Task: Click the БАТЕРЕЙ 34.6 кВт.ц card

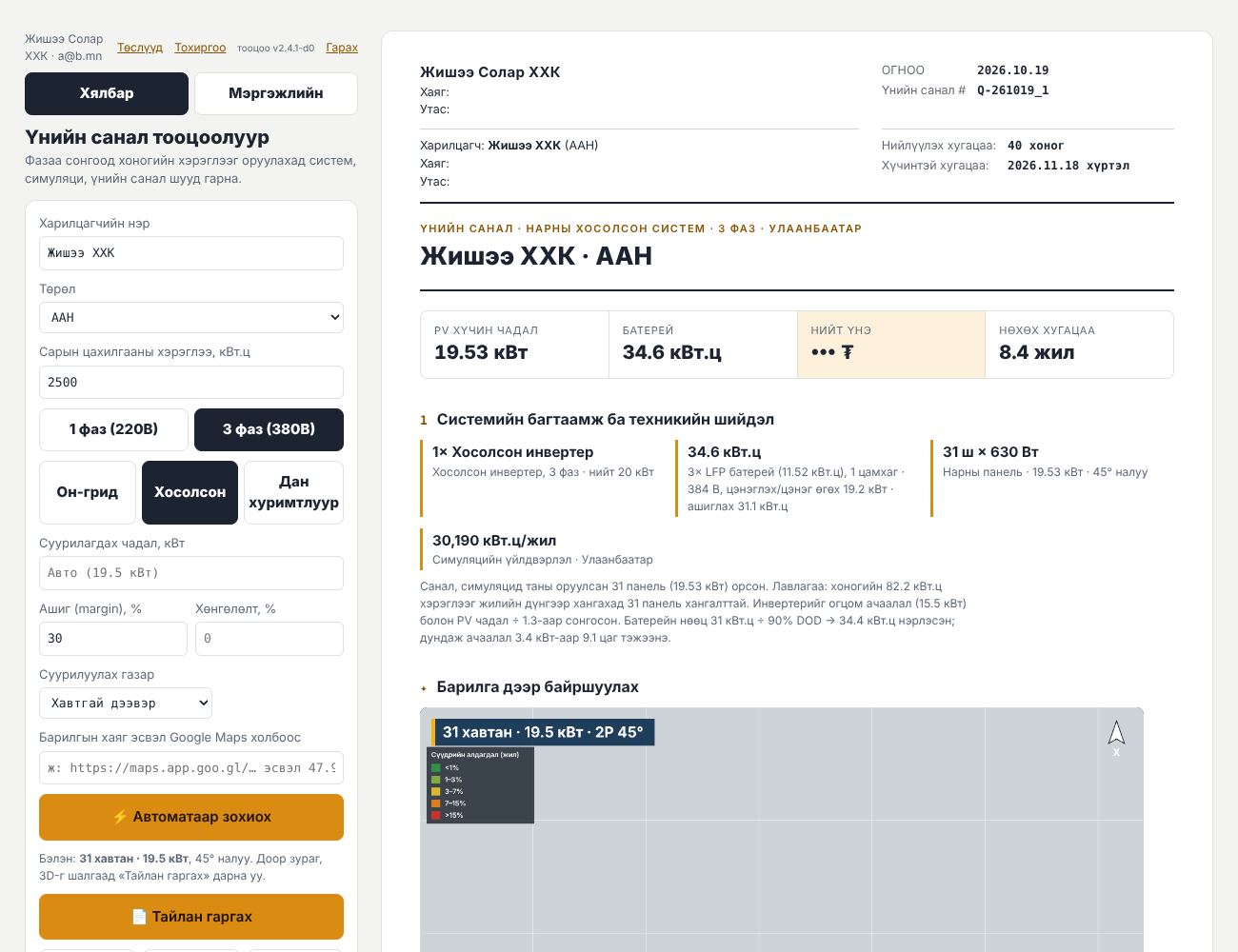Action: click(x=703, y=345)
